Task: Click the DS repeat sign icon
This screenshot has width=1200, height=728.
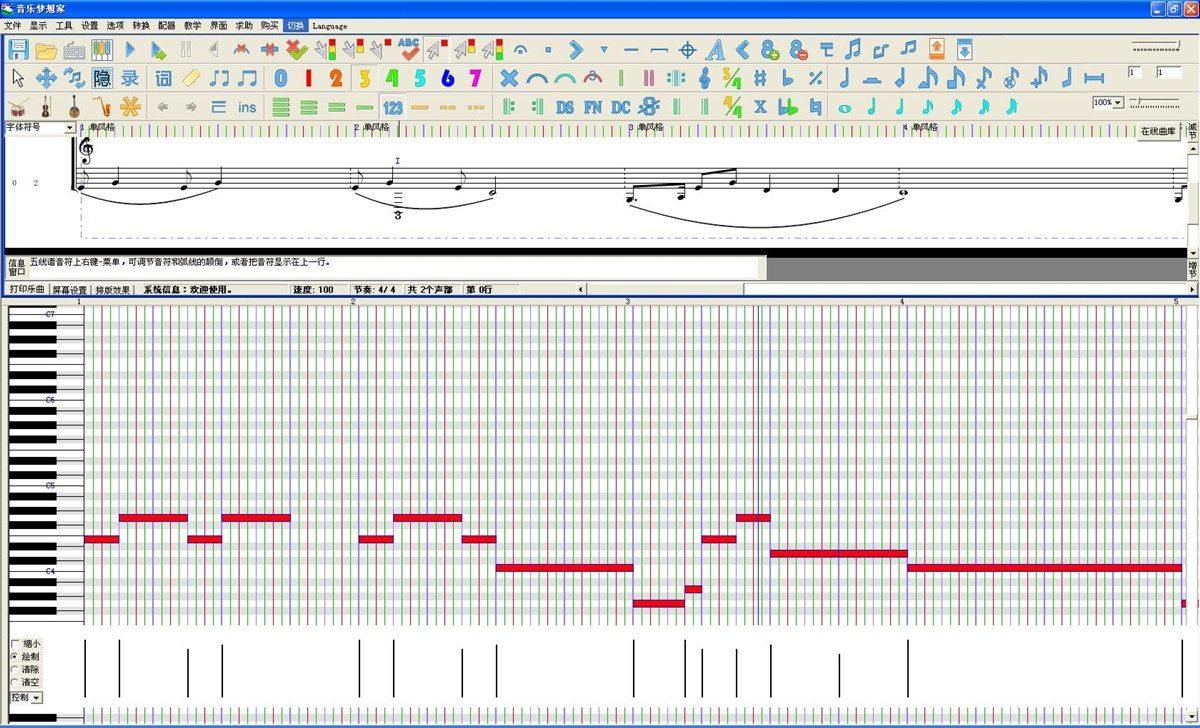Action: [565, 107]
